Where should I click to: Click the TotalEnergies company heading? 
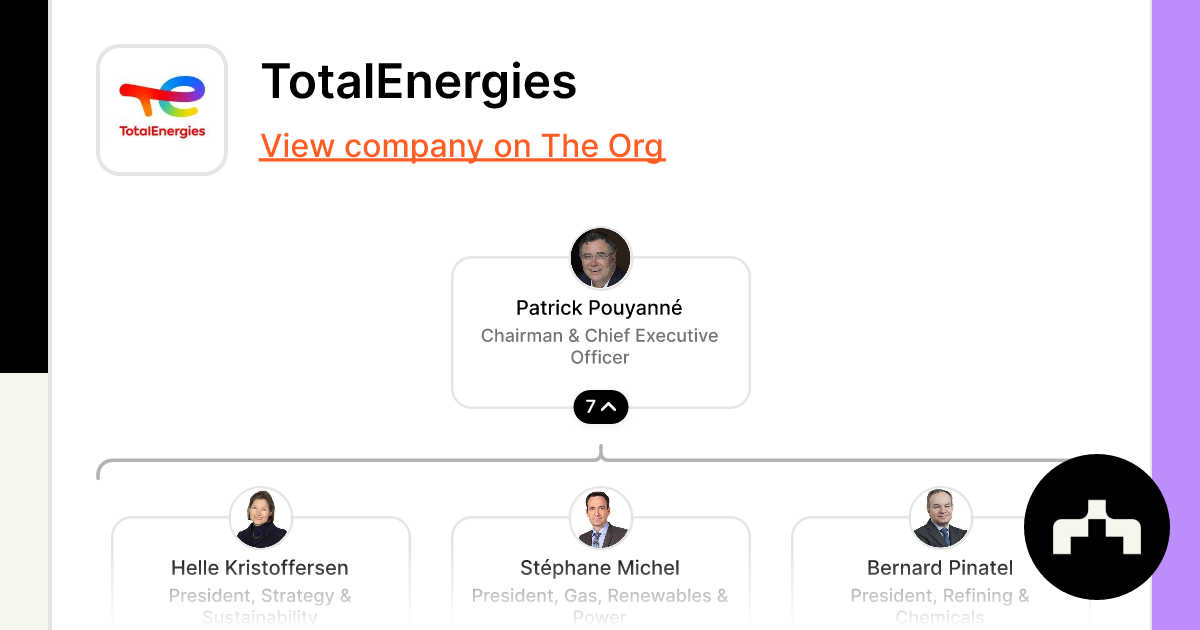419,82
